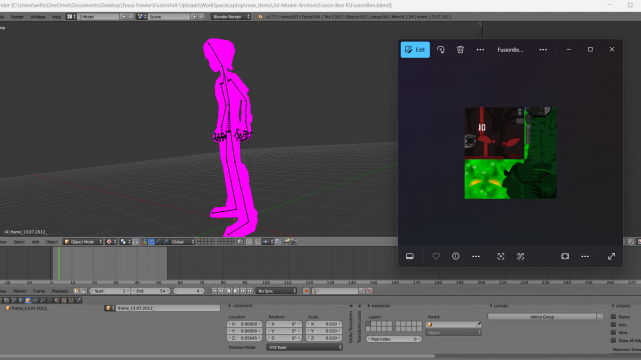
Task: Open the screen layout browse icon
Action: [x=71, y=17]
